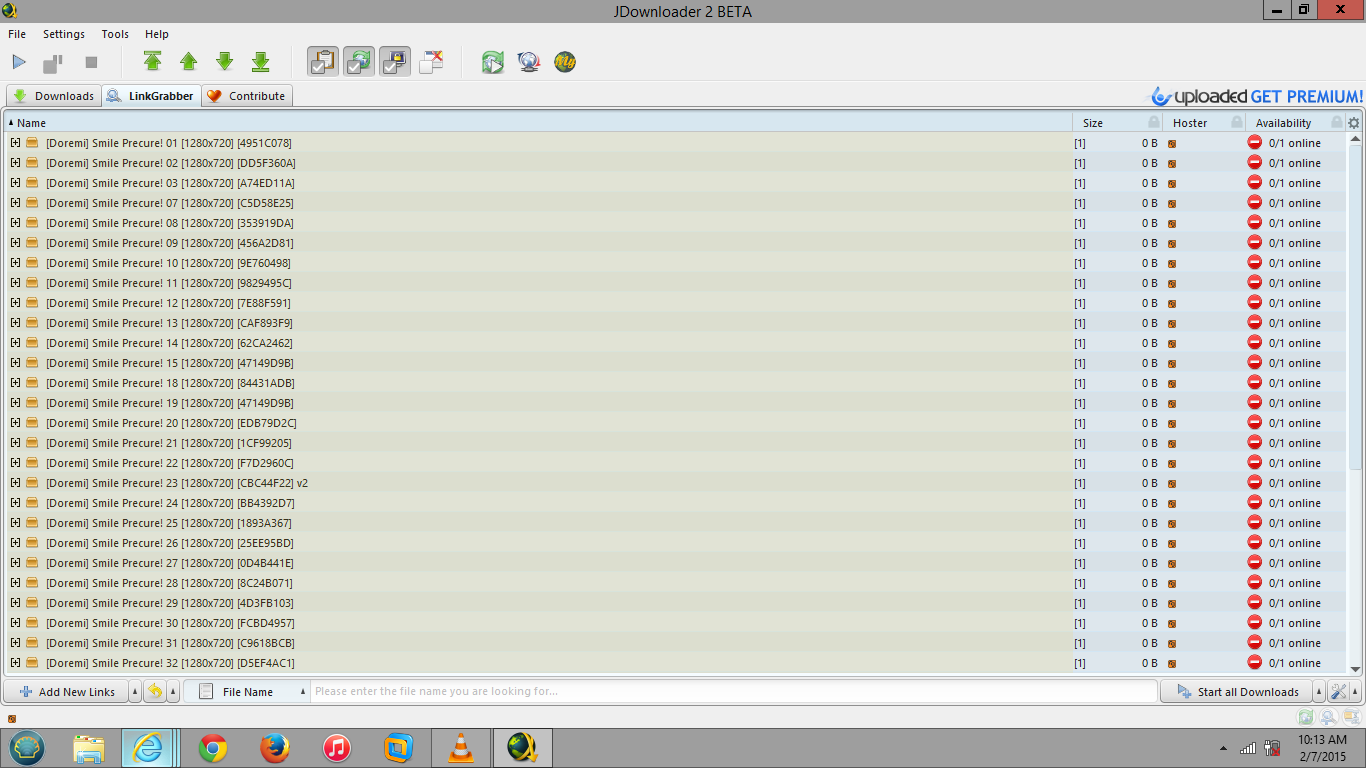Click the hoster icon for Smile Precure! 11
Viewport: 1366px width, 768px height.
(x=1172, y=283)
